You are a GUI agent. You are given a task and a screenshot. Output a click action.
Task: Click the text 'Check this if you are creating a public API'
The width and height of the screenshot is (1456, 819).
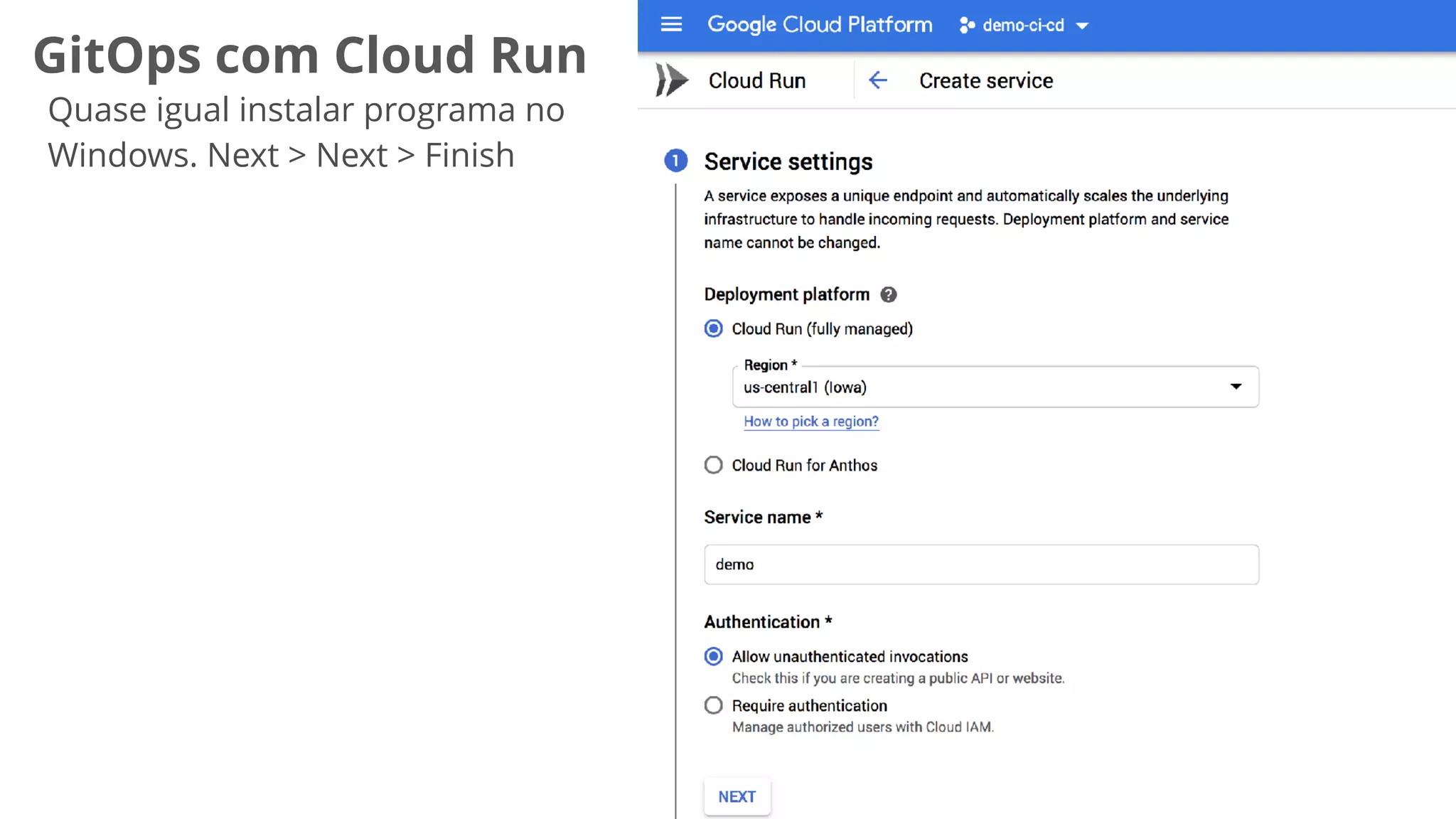tap(862, 678)
